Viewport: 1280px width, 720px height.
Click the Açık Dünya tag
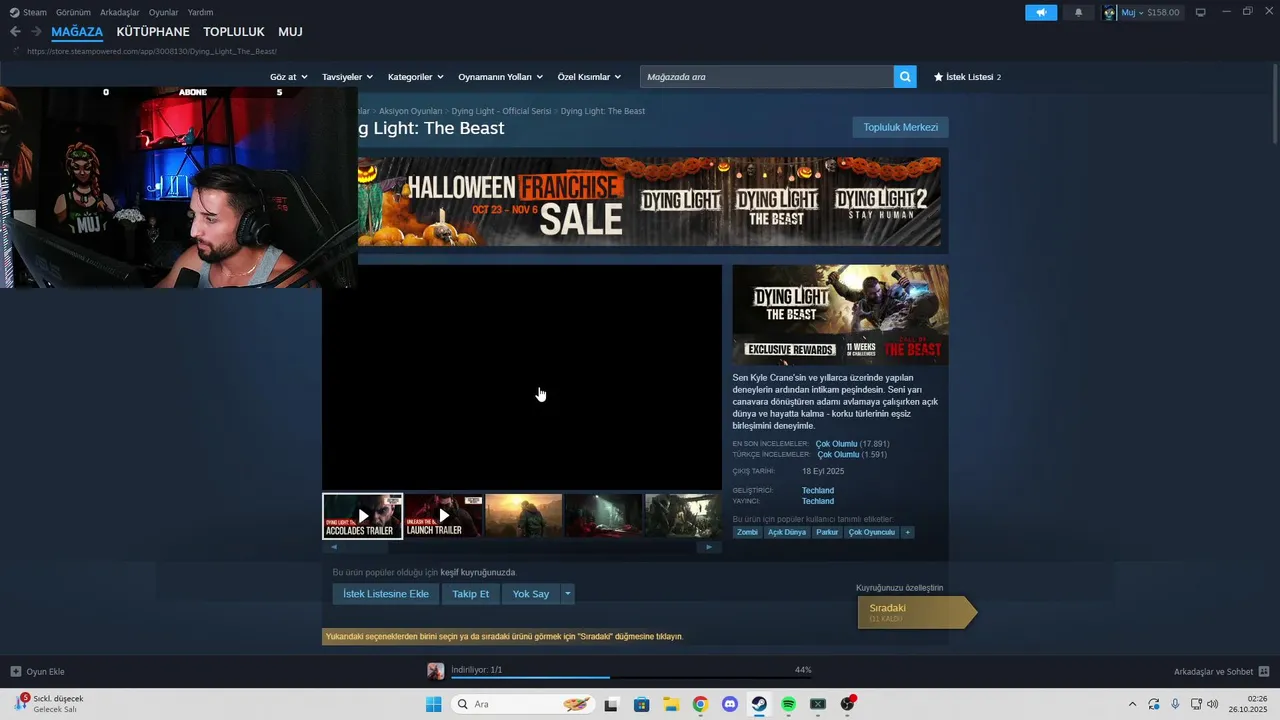click(x=787, y=532)
